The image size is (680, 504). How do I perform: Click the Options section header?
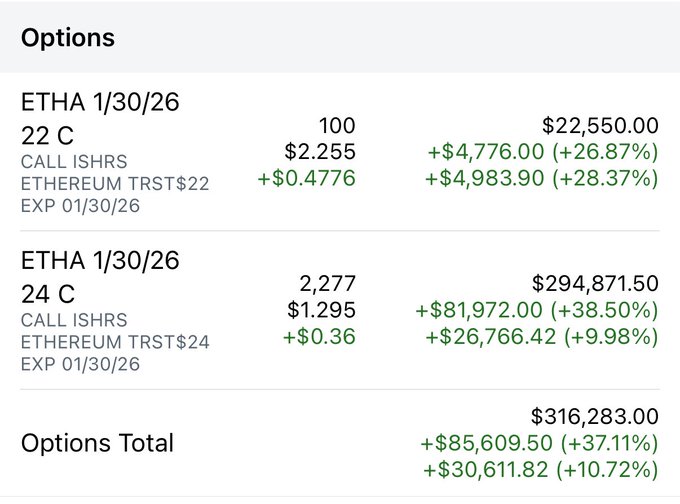(68, 39)
